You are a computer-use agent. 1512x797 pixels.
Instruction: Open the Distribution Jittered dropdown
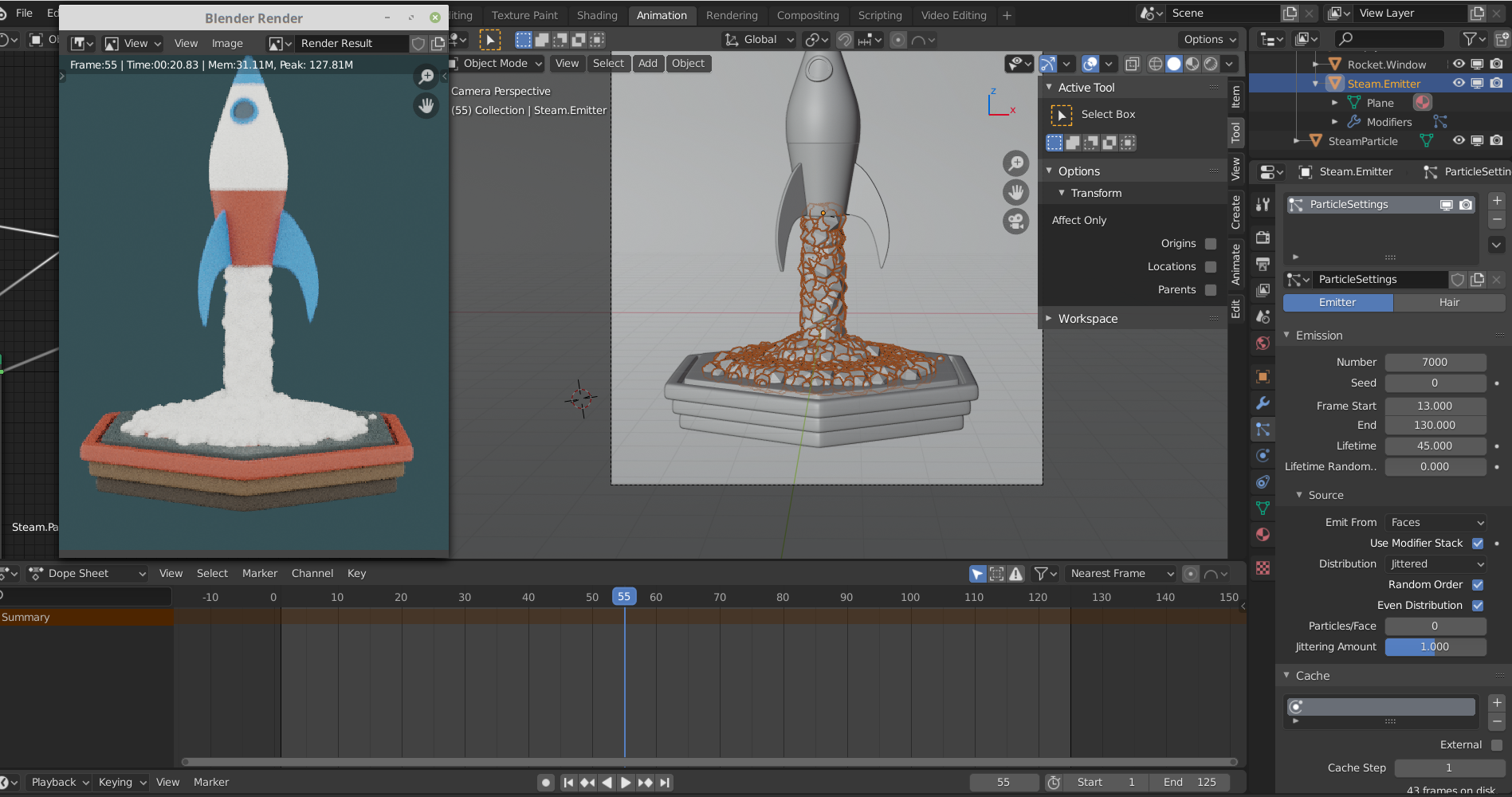tap(1435, 564)
